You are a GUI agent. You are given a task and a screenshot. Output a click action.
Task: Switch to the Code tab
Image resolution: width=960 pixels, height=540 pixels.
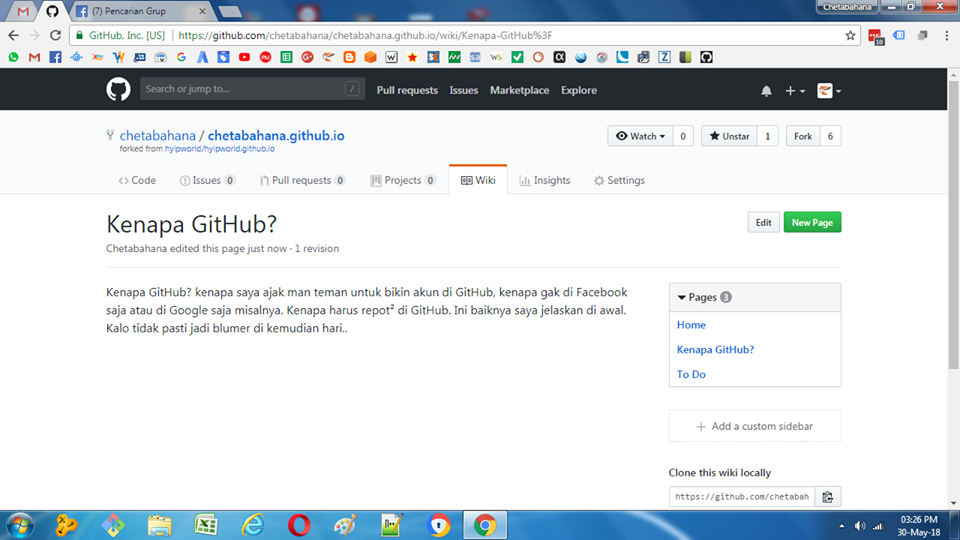point(137,180)
